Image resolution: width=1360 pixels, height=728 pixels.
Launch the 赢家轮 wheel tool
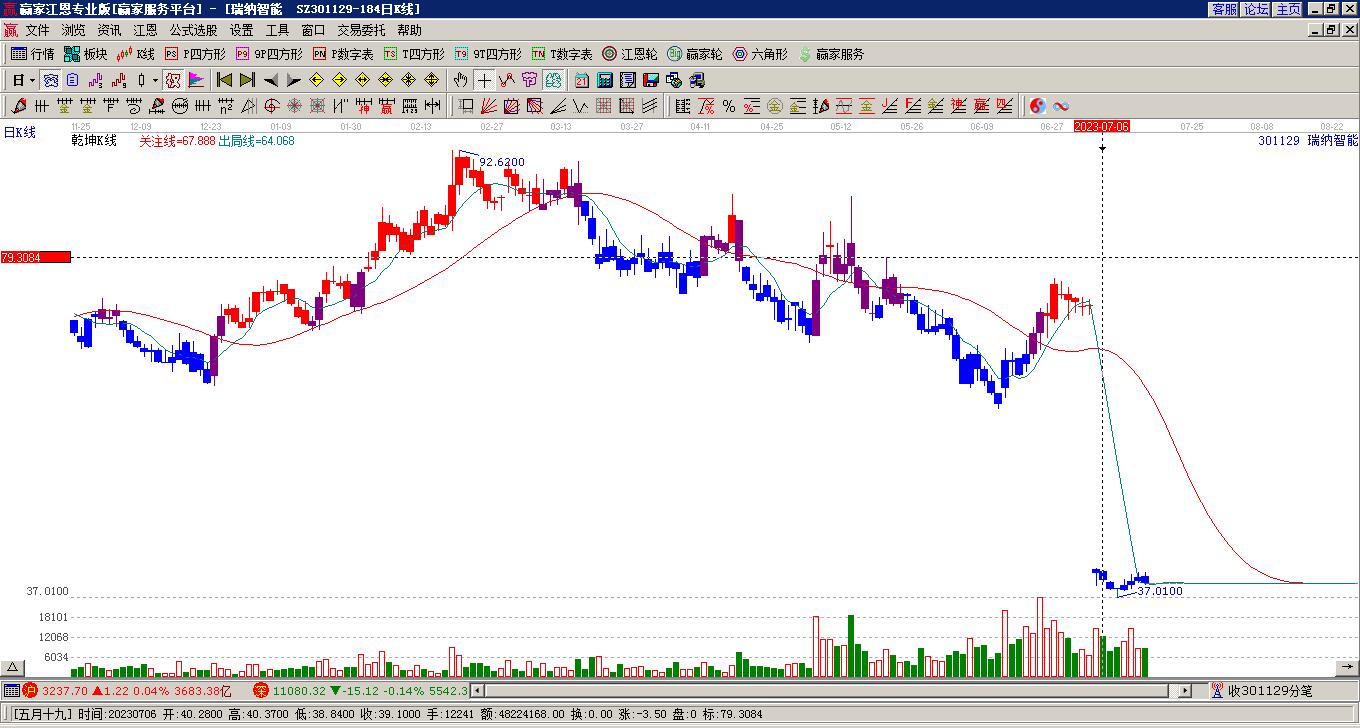tap(695, 54)
